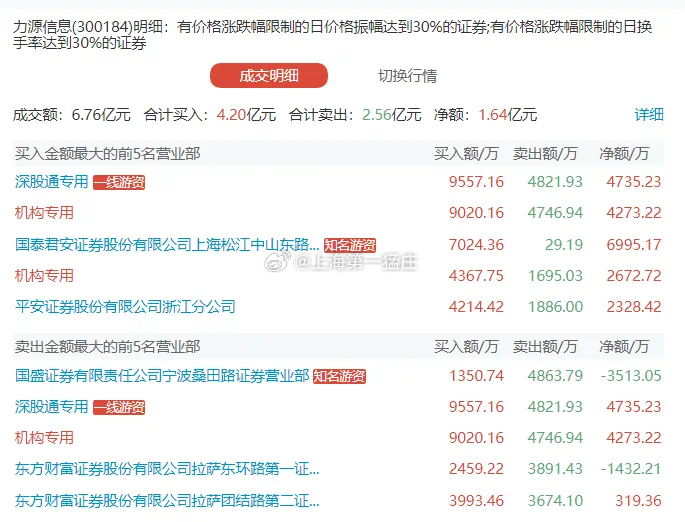Click 一线游资 tag in the top-5 buy section
685x522 pixels.
point(119,182)
